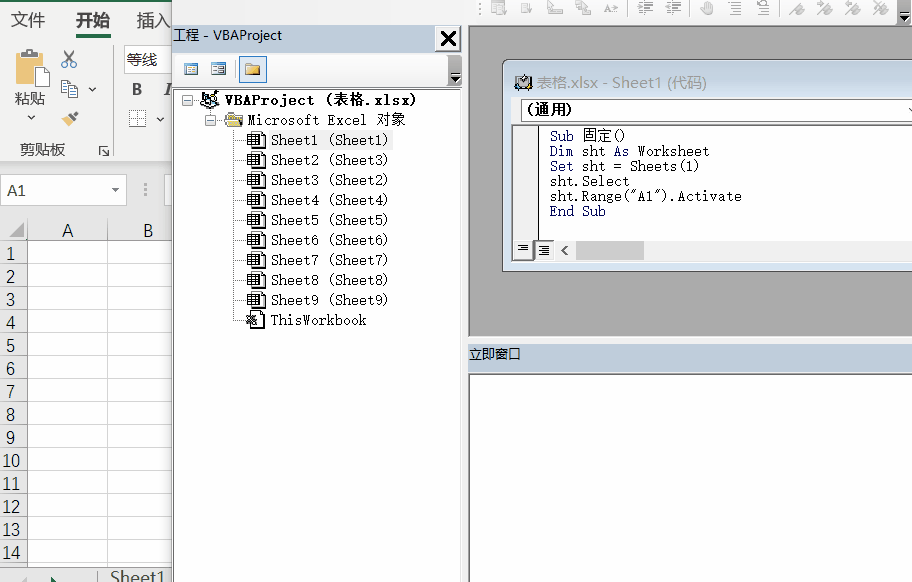Click the Paste clipboard icon
The width and height of the screenshot is (912, 582).
[32, 69]
